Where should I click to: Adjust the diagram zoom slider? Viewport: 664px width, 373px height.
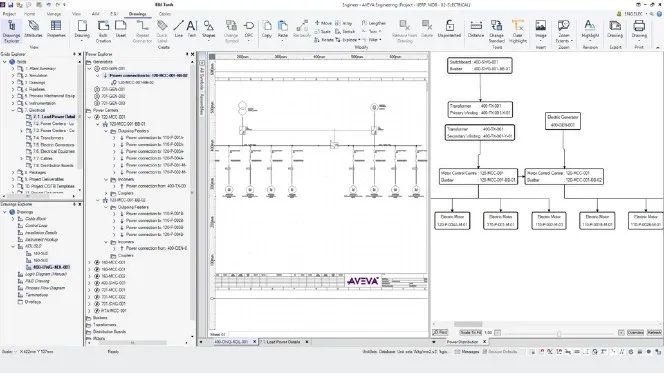pos(559,333)
